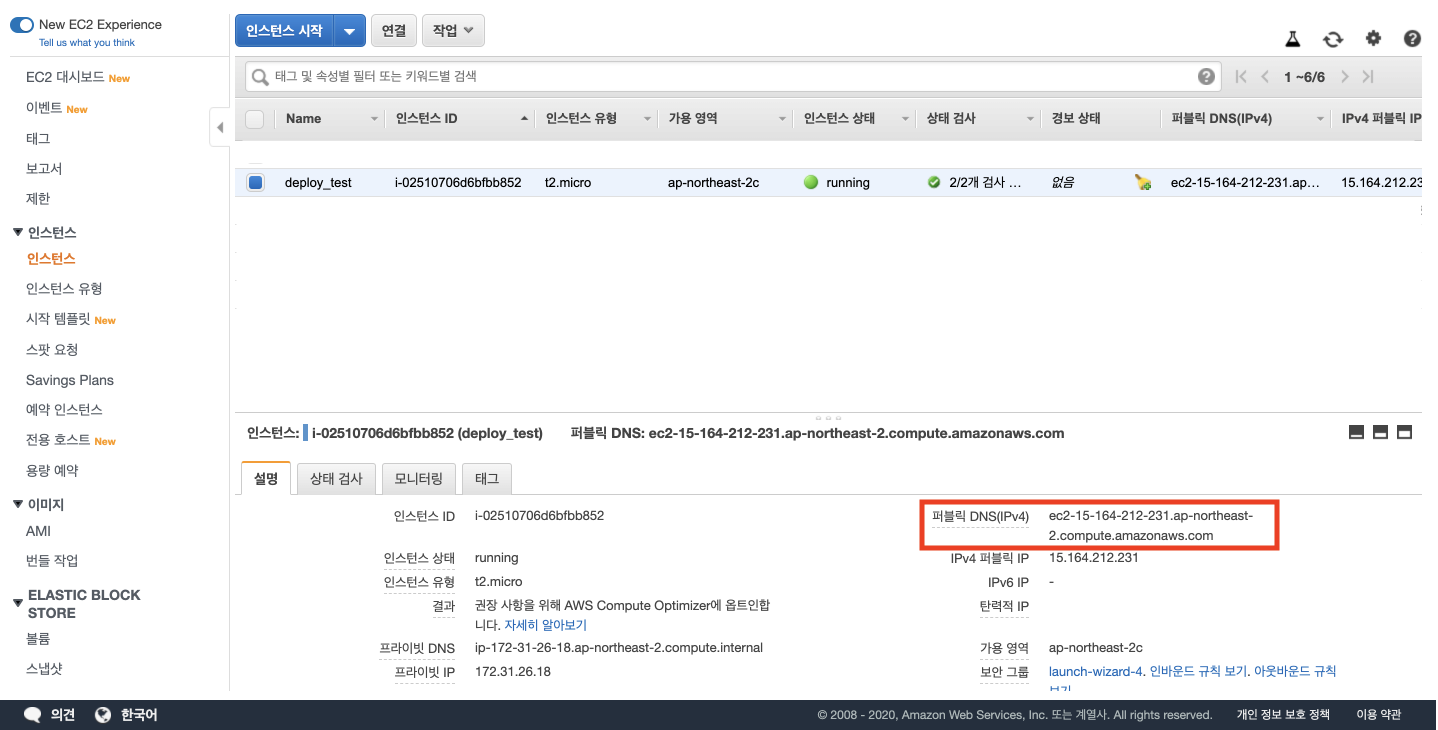This screenshot has height=730, width=1438.
Task: Open the 자세히 알아보기 link
Action: pyautogui.click(x=545, y=625)
